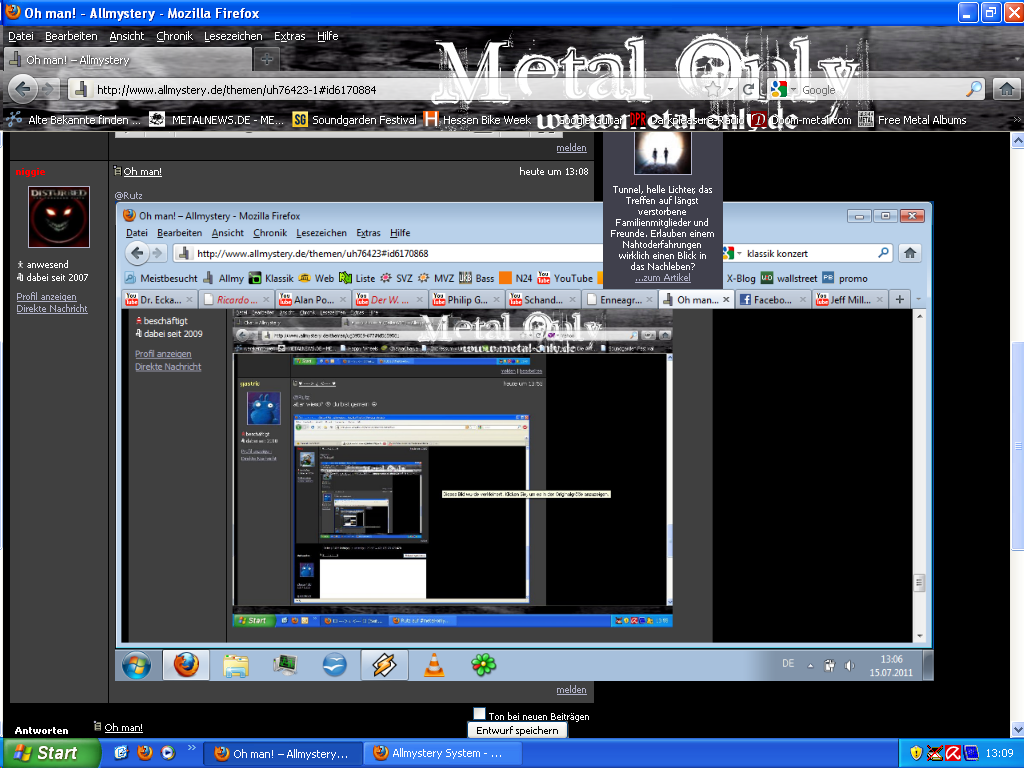
Task: Click Entwurf speichern button
Action: (517, 730)
